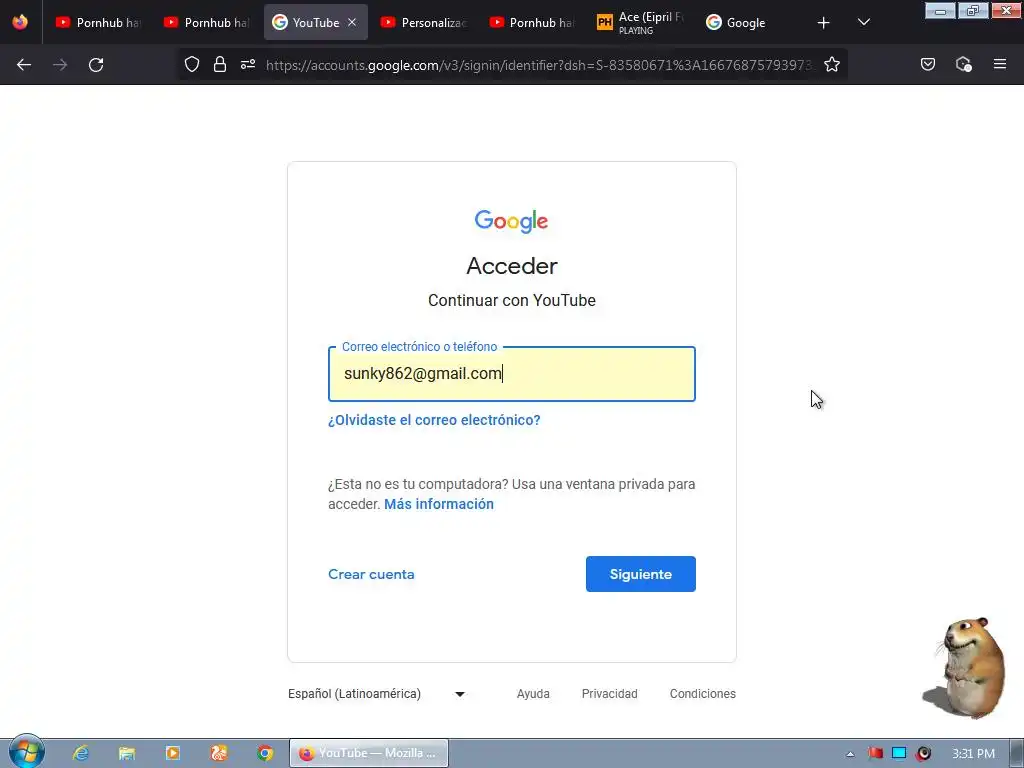The image size is (1024, 768).
Task: Open the Más información link
Action: [x=439, y=504]
